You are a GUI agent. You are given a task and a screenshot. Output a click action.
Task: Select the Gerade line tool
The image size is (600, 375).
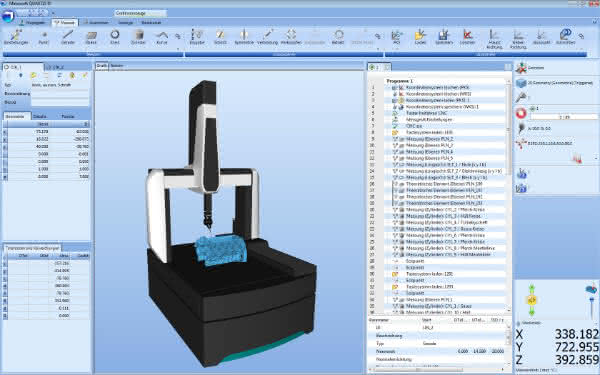pyautogui.click(x=68, y=38)
